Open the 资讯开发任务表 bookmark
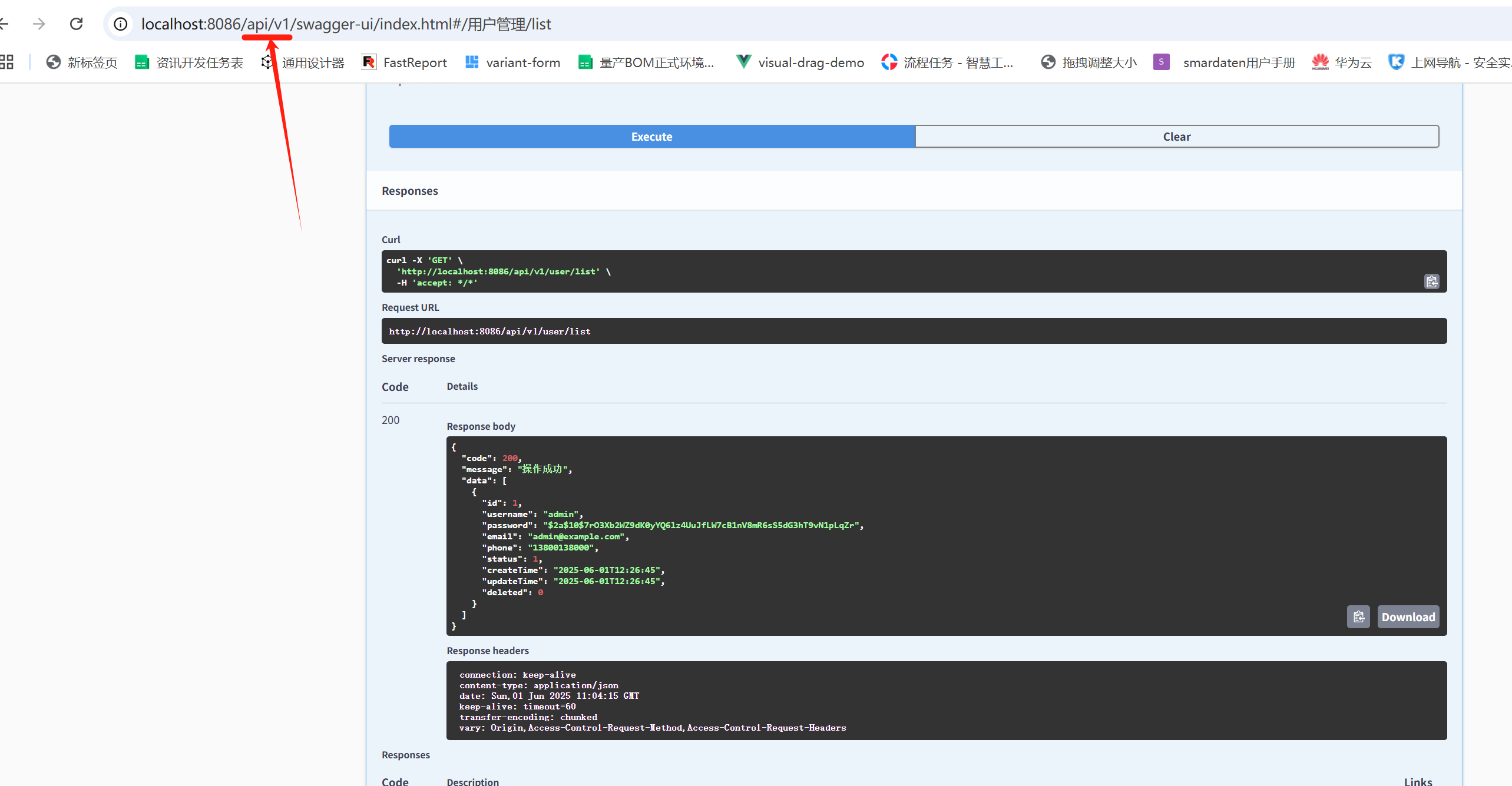The height and width of the screenshot is (786, 1512). pos(189,62)
